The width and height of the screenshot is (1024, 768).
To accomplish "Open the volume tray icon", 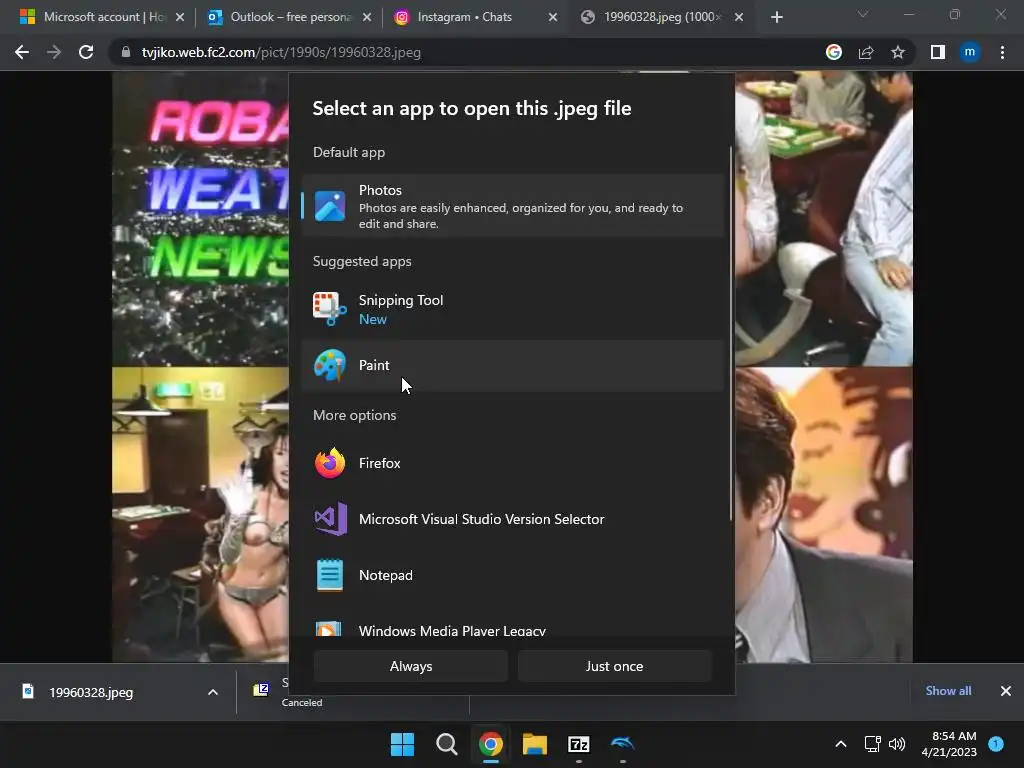I will coord(897,744).
